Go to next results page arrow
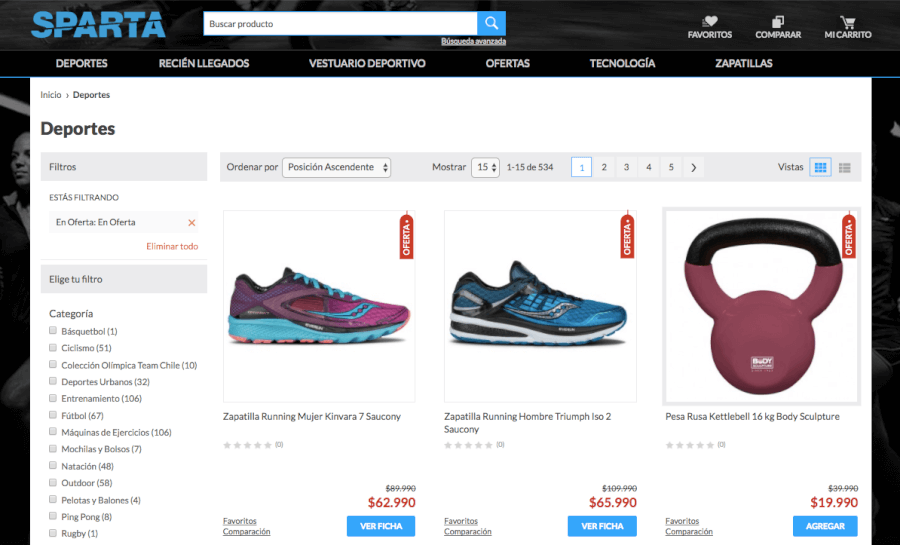The image size is (900, 545). (693, 168)
